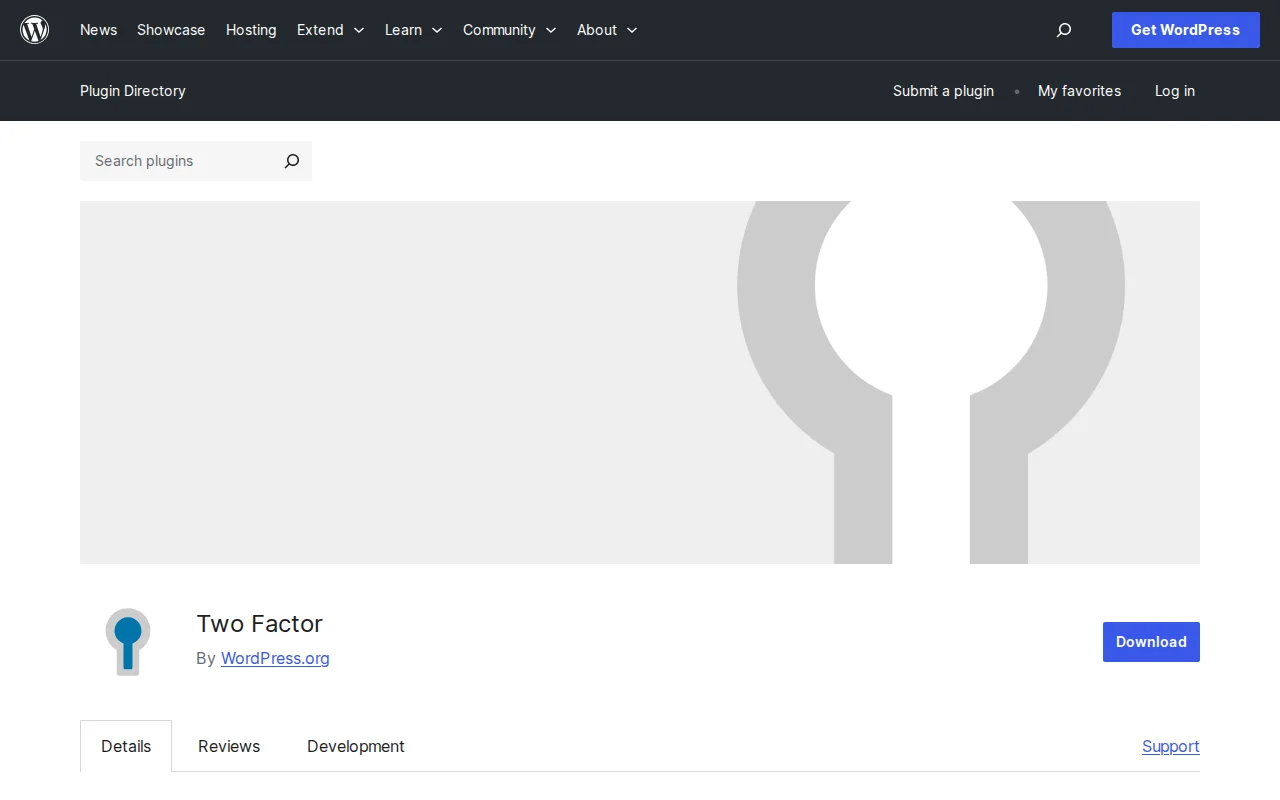Click Submit a plugin
This screenshot has width=1280, height=800.
click(943, 91)
